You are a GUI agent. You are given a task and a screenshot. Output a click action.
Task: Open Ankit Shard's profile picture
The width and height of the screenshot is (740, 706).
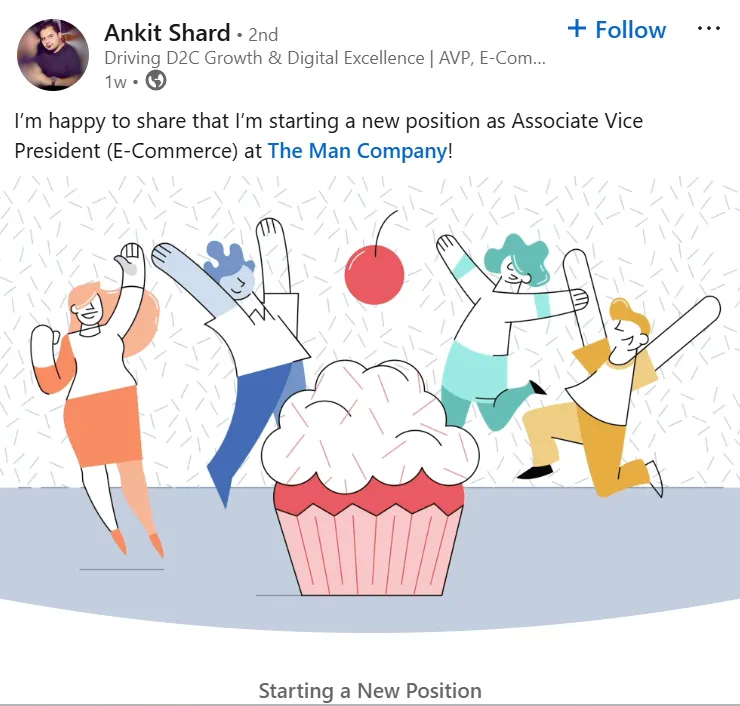point(52,55)
